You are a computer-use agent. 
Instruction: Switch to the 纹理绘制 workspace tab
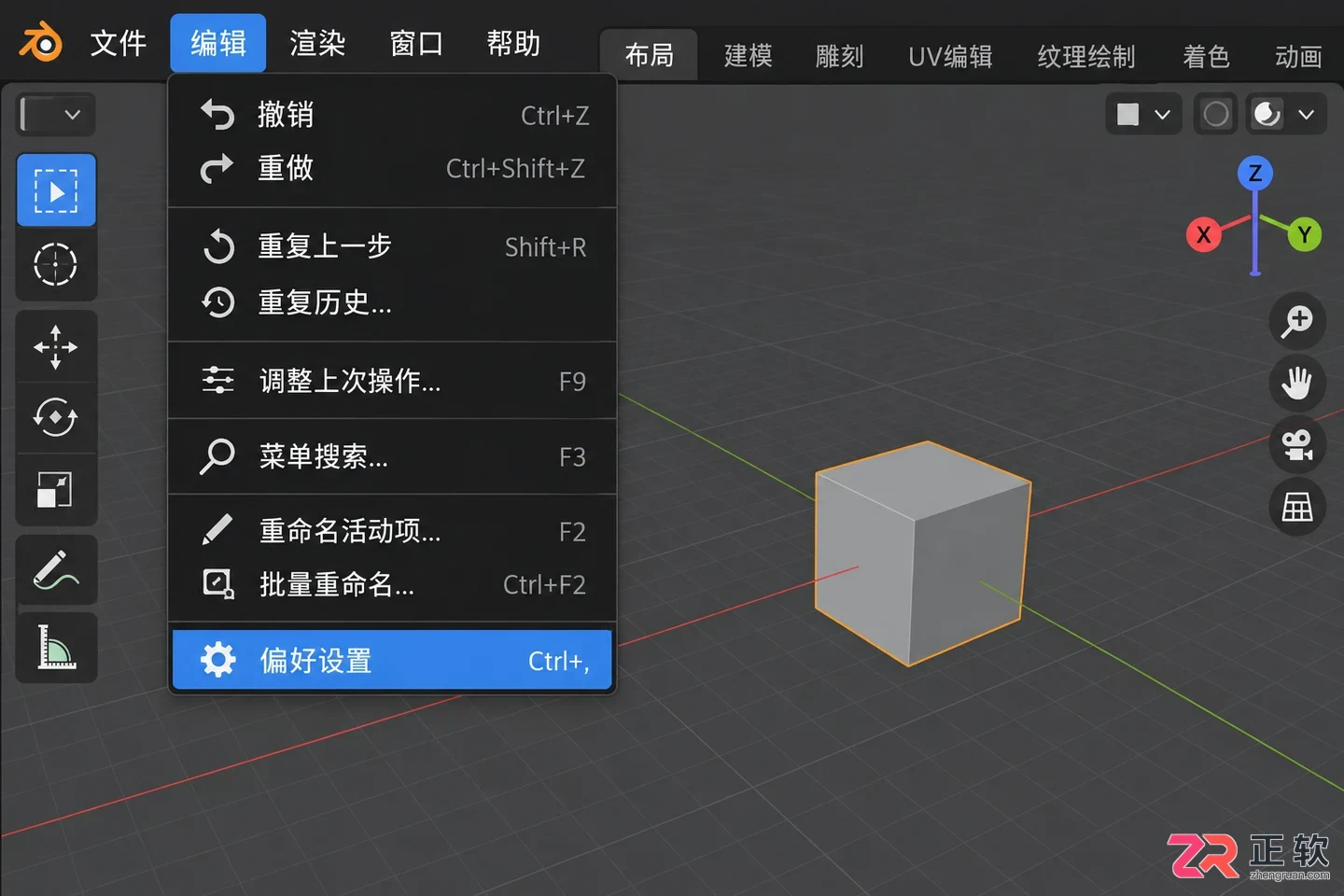1086,57
